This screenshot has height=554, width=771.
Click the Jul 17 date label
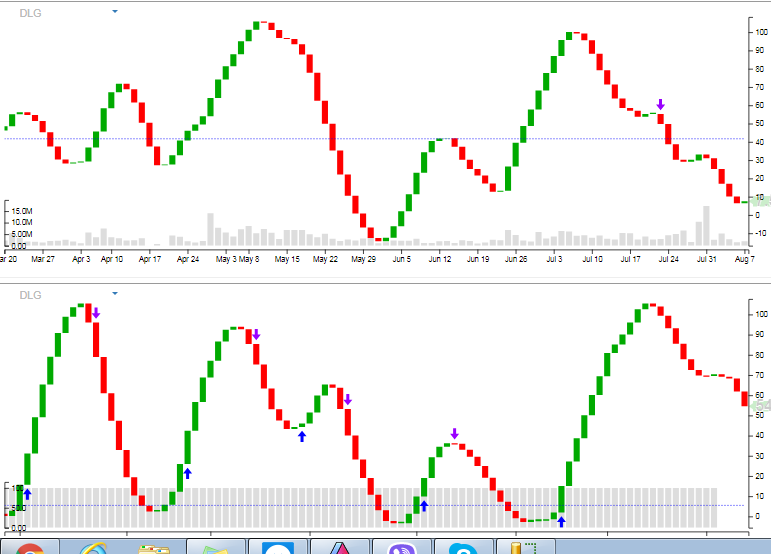pyautogui.click(x=630, y=259)
